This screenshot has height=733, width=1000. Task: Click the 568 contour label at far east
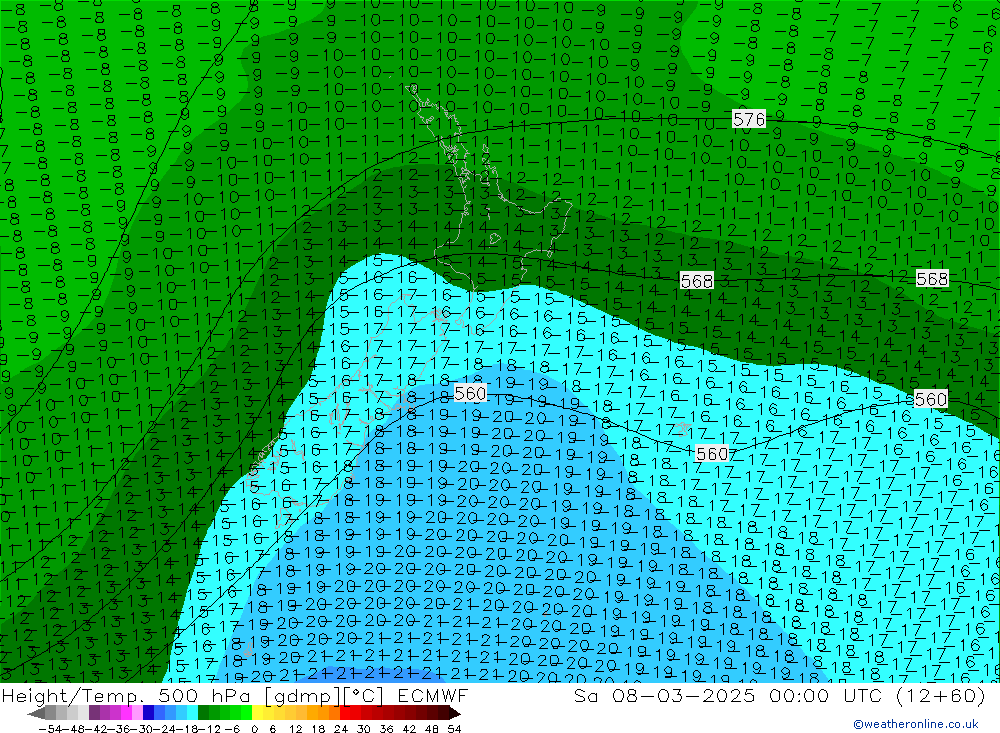click(932, 279)
